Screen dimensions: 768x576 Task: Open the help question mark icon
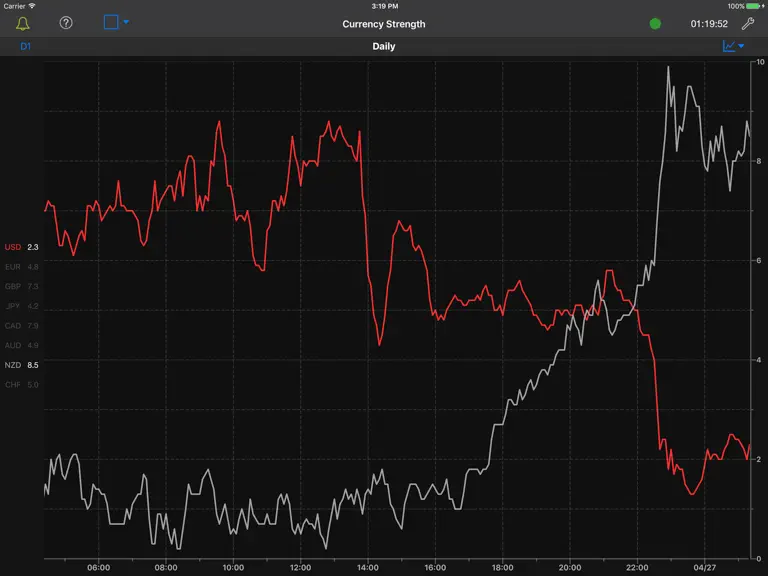click(66, 23)
